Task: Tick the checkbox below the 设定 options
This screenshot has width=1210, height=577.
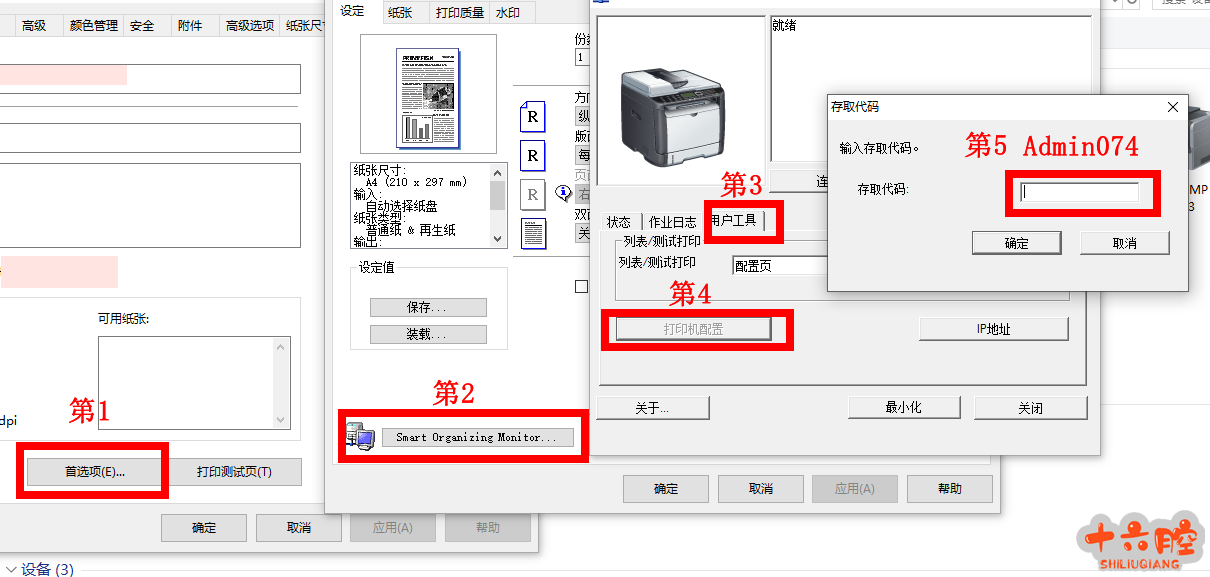Action: (x=581, y=287)
